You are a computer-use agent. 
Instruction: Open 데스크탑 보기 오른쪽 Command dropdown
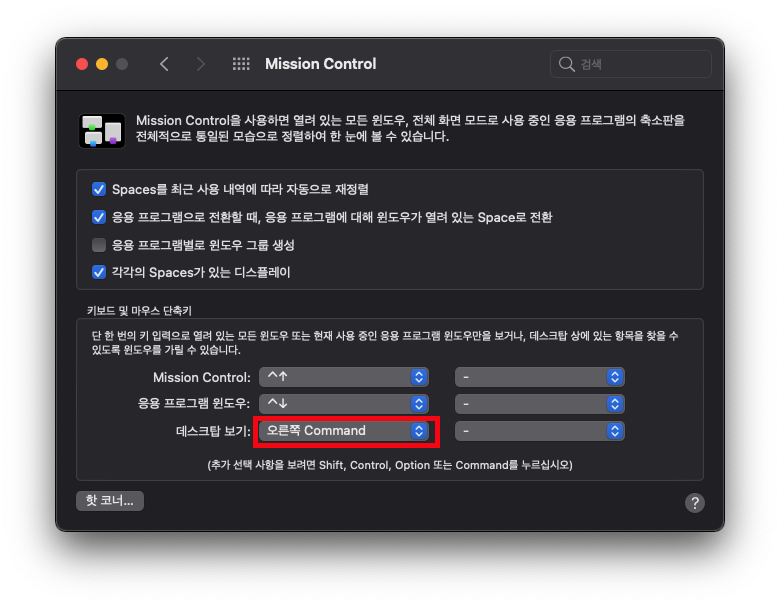pos(344,431)
